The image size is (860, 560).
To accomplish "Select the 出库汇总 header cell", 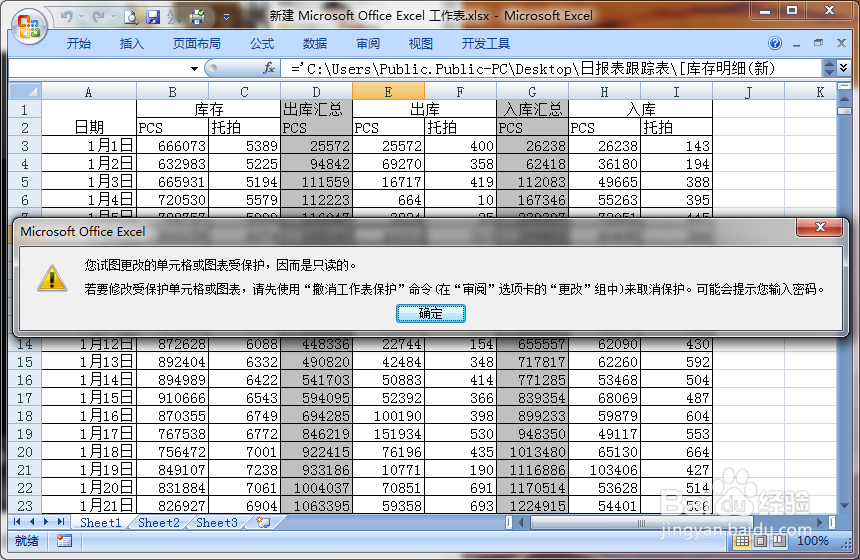I will point(316,109).
